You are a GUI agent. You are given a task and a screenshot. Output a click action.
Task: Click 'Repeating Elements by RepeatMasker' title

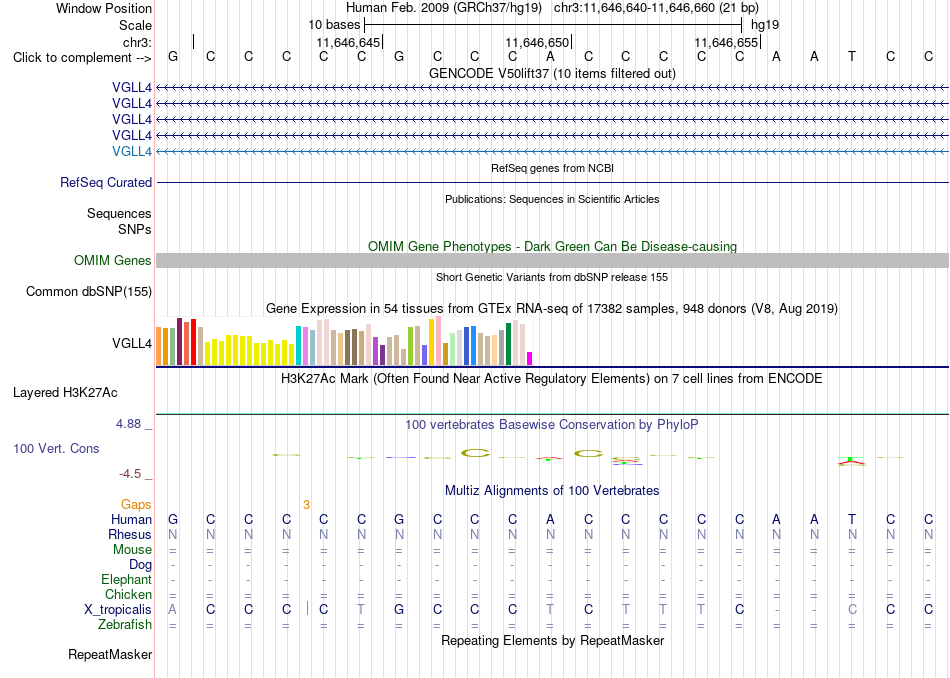point(552,640)
